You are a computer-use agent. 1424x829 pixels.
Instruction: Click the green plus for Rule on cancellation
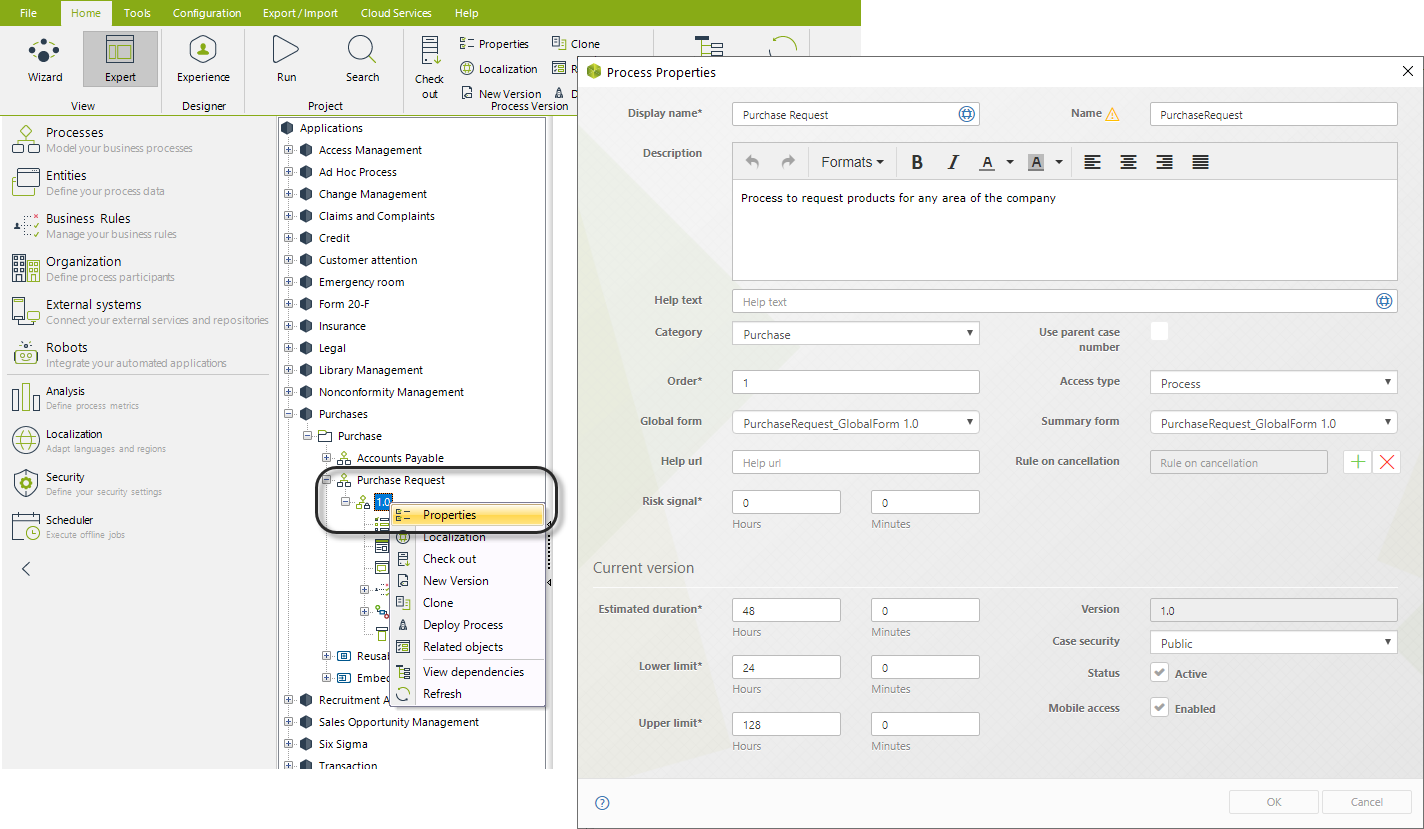pyautogui.click(x=1357, y=462)
